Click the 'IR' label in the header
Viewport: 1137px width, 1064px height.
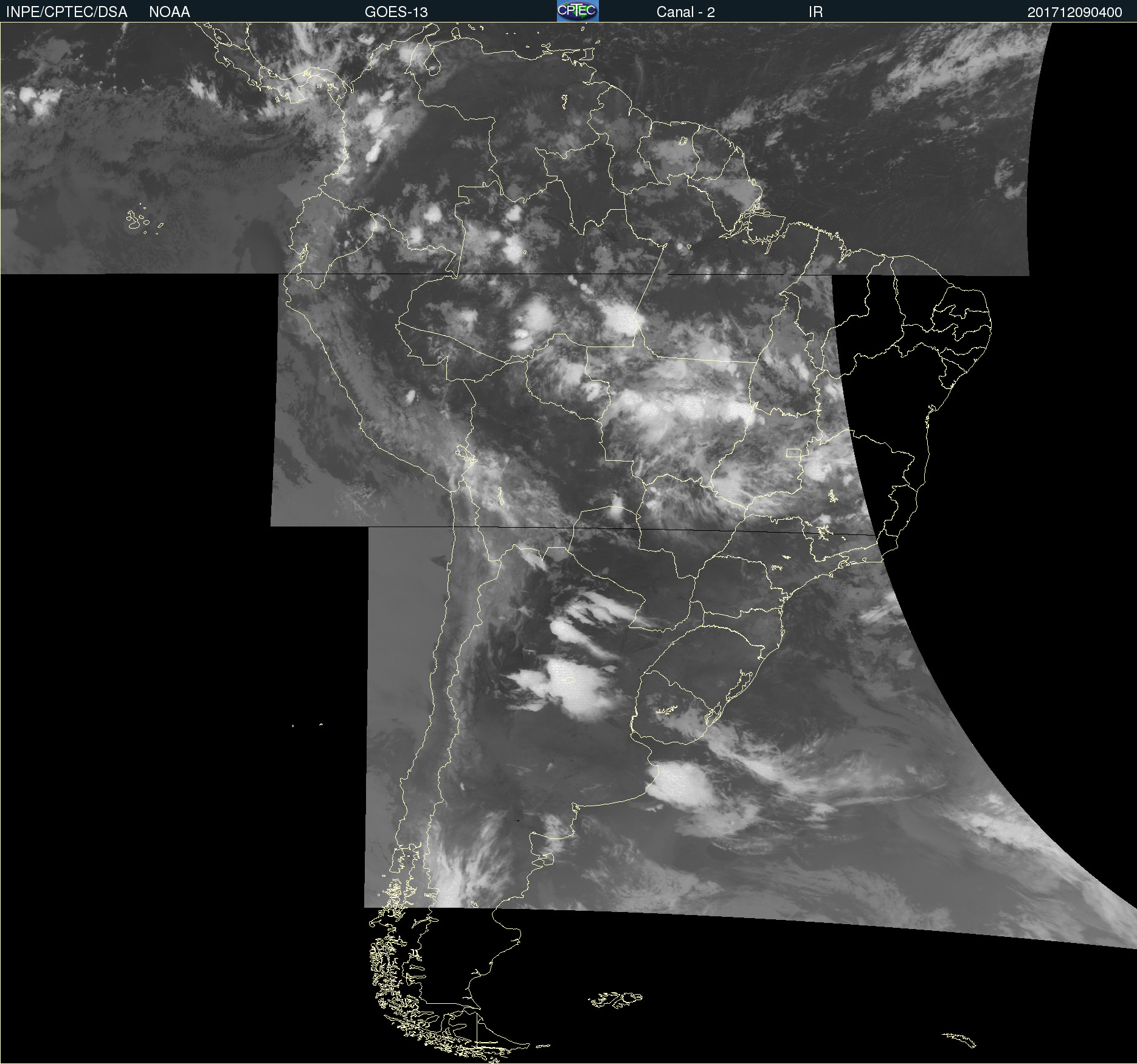[815, 12]
